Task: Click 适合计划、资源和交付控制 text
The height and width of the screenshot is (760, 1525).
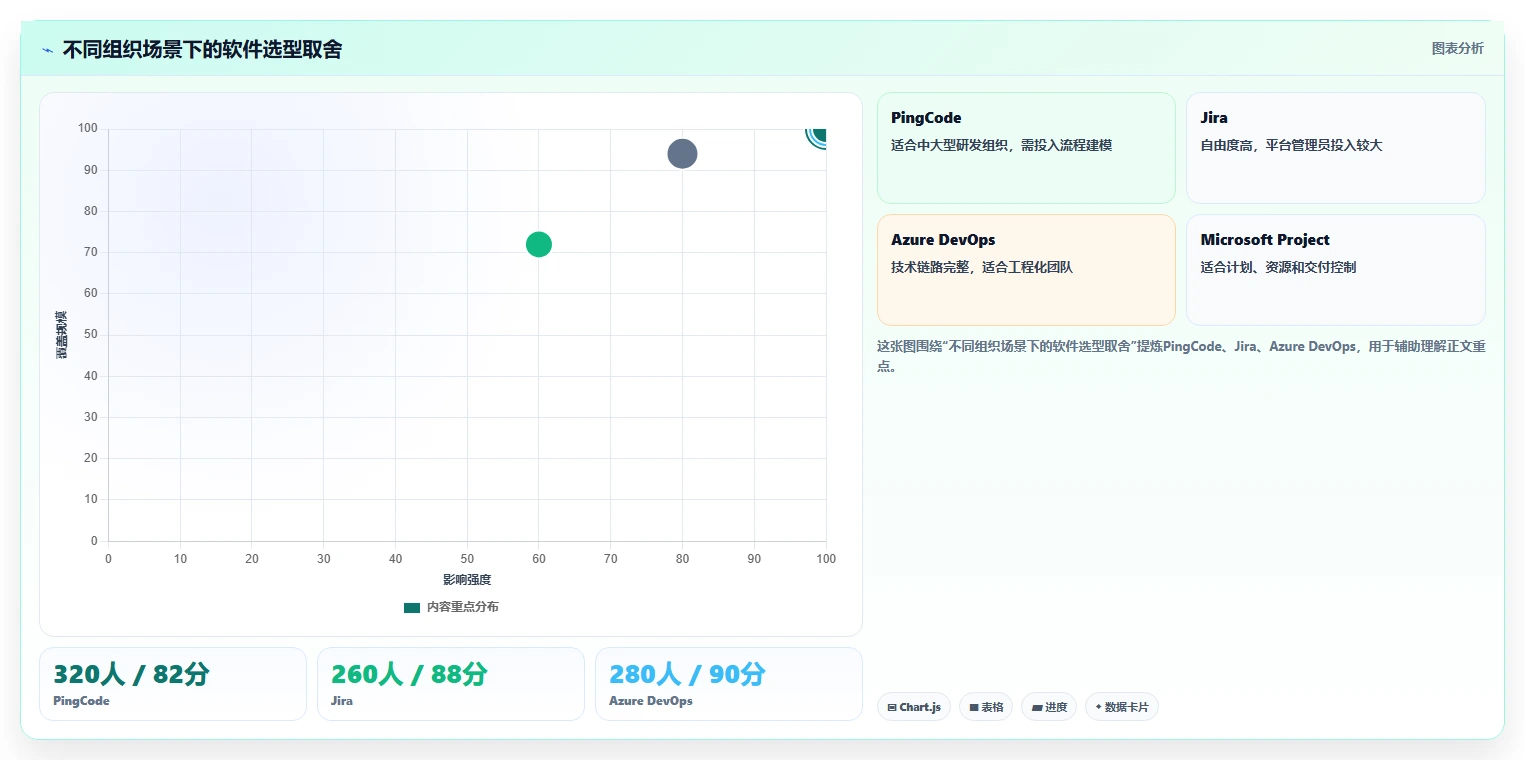Action: tap(1278, 267)
